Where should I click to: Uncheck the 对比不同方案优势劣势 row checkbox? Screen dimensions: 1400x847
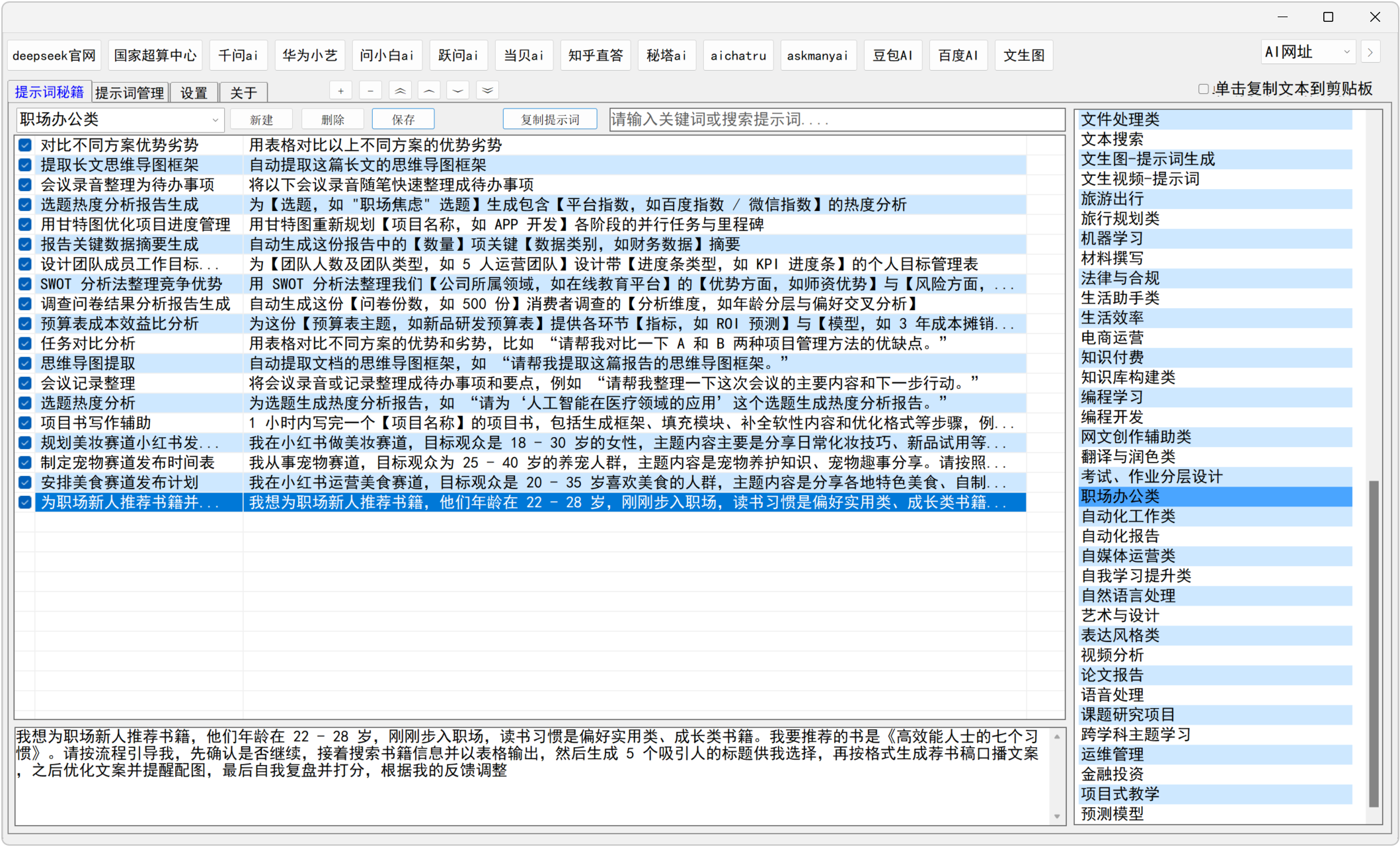click(25, 145)
